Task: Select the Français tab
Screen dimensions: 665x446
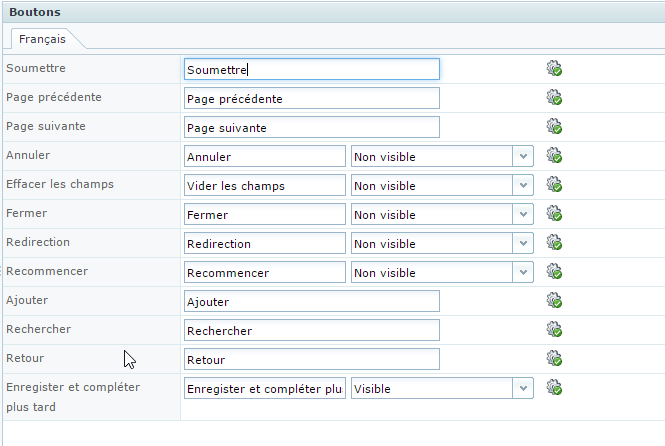Action: coord(42,39)
